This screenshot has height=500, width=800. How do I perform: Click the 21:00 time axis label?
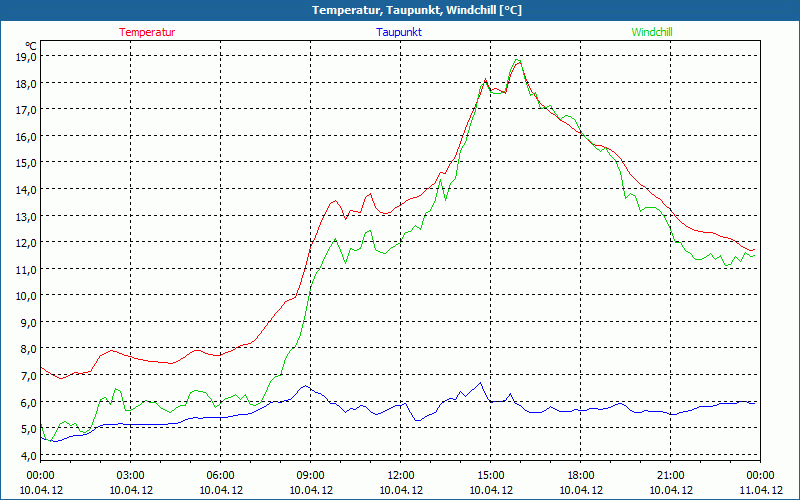(670, 476)
